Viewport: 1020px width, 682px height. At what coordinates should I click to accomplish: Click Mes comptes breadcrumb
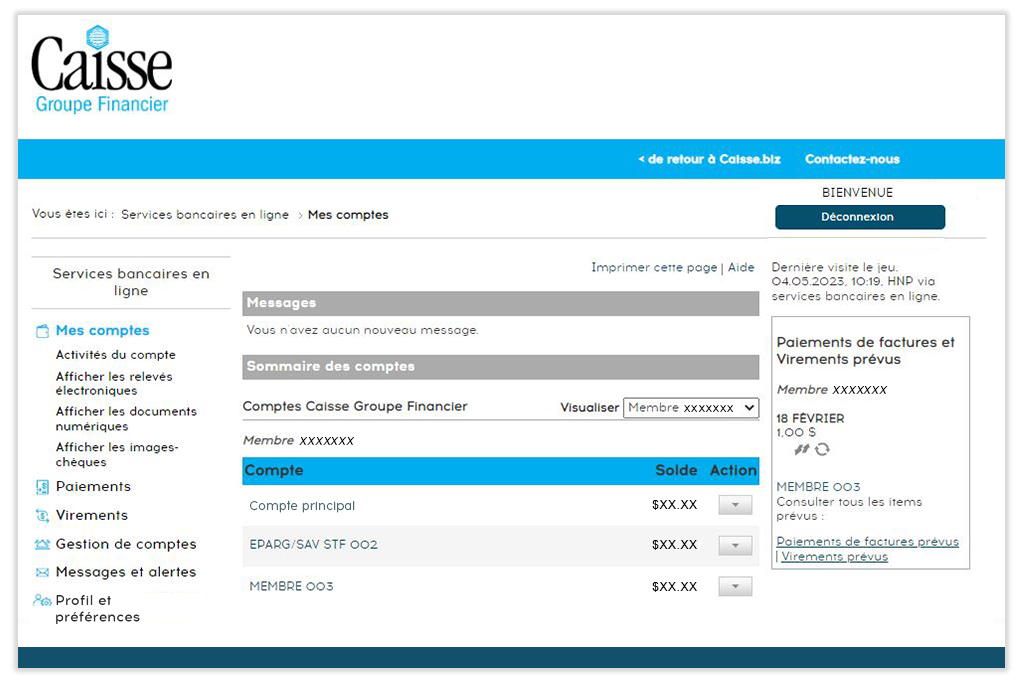coord(348,215)
